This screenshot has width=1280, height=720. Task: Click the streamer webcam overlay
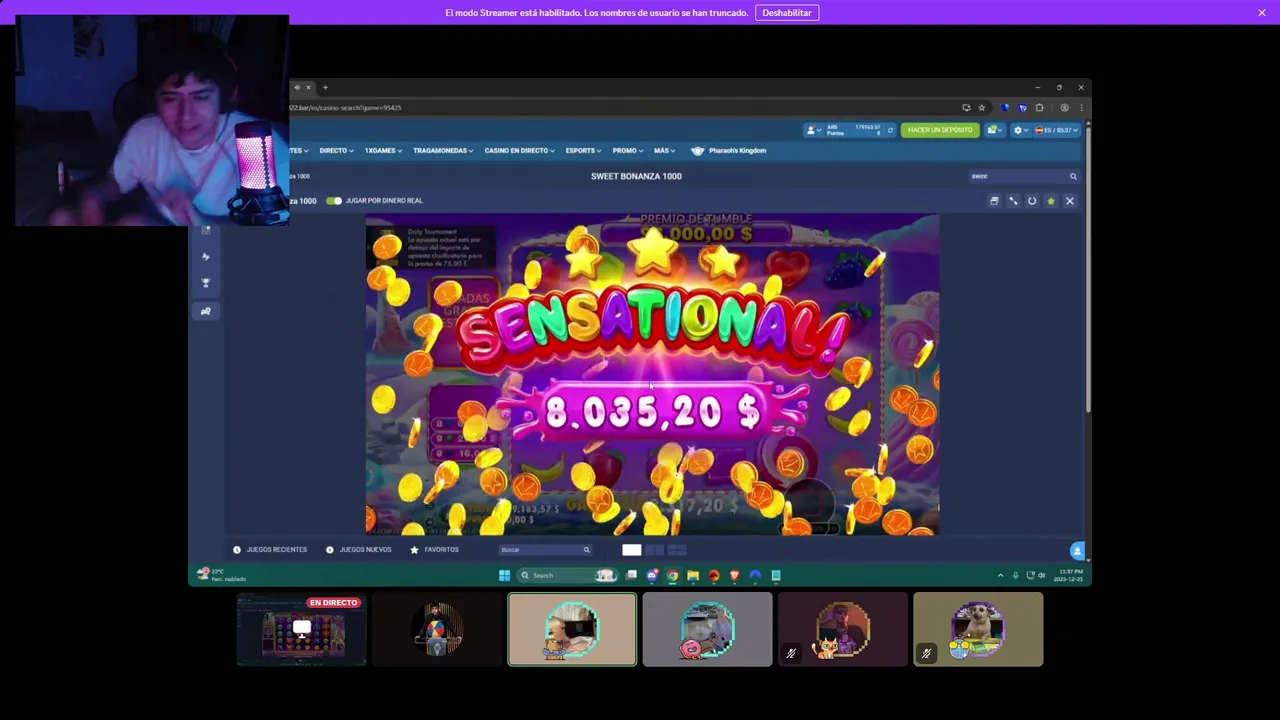[x=152, y=120]
